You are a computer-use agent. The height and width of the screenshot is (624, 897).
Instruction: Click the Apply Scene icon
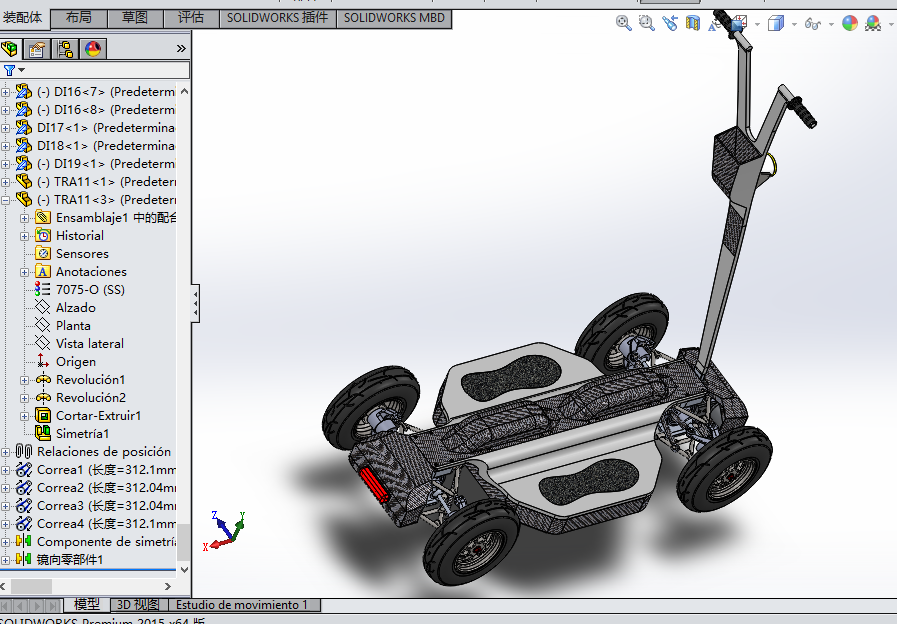(873, 23)
